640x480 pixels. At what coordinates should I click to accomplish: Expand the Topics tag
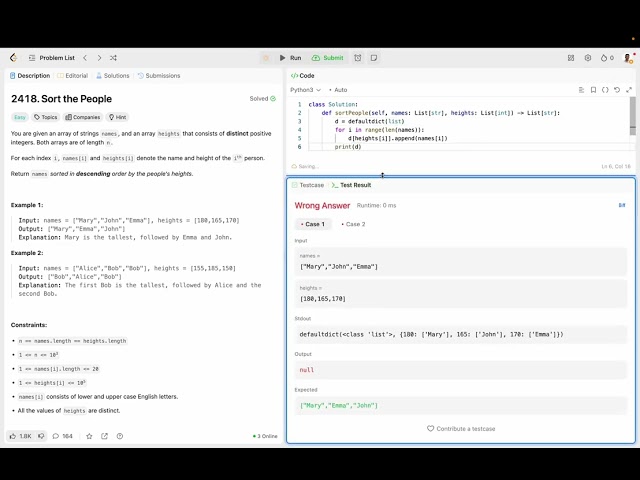46,117
